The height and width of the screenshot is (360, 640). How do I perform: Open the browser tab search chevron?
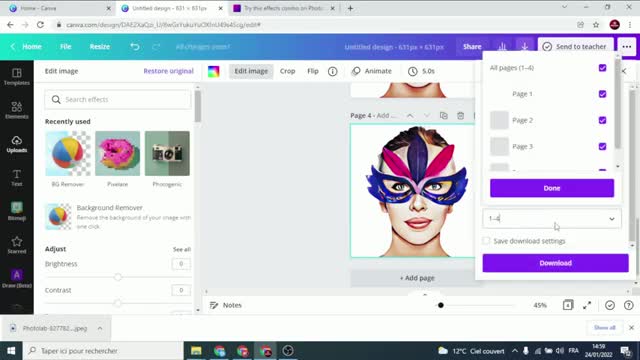point(564,7)
